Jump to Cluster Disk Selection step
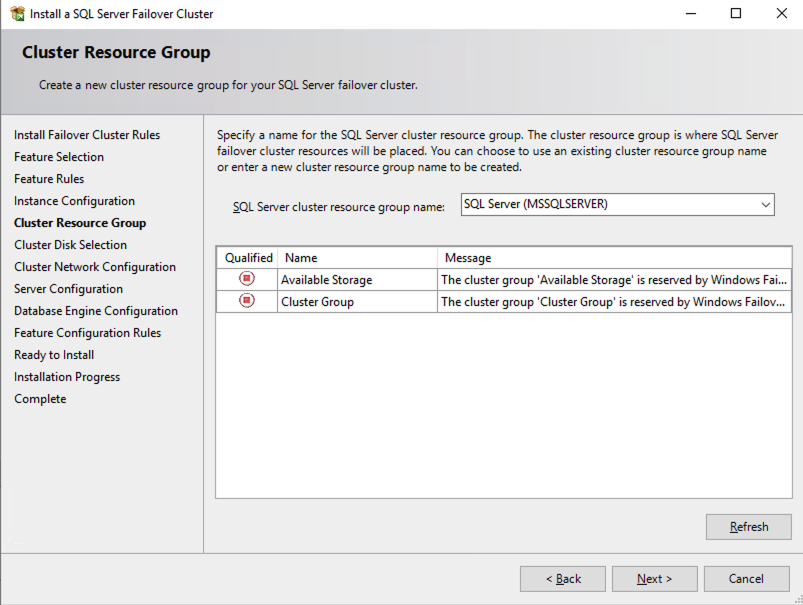The width and height of the screenshot is (803, 605). click(70, 245)
